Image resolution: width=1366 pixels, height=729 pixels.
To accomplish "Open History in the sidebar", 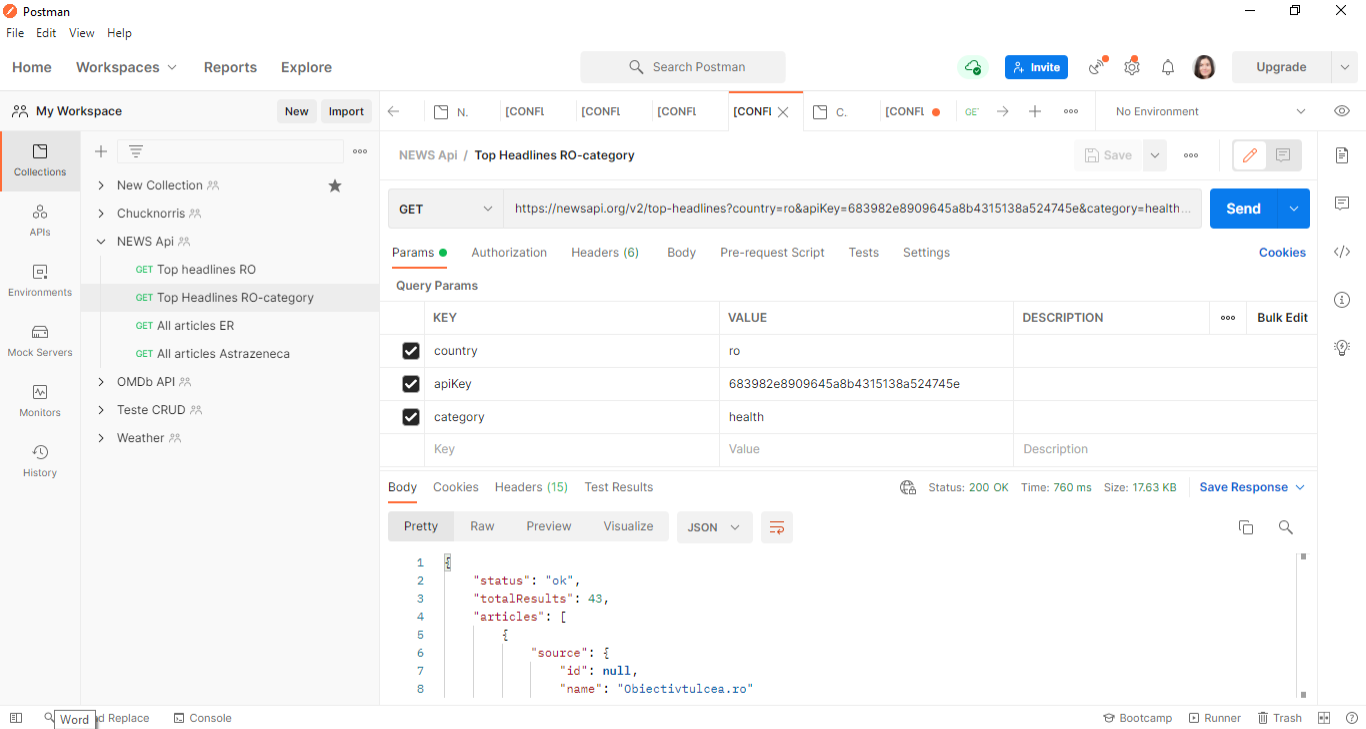I will [40, 460].
